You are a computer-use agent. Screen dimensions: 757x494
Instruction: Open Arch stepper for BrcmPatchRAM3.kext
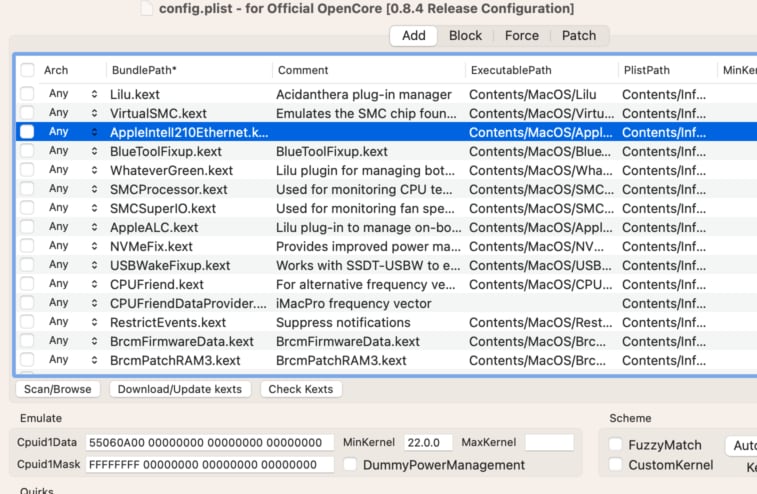pos(94,360)
